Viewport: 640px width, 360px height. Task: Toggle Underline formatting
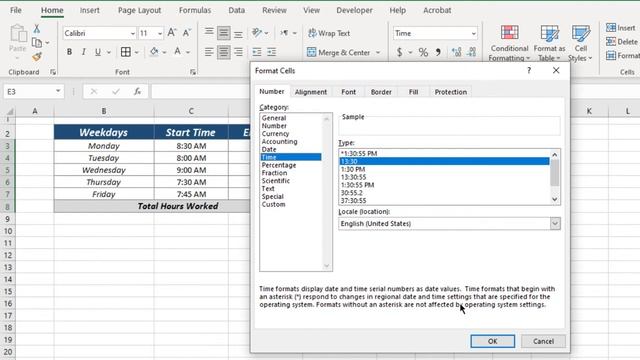98,52
